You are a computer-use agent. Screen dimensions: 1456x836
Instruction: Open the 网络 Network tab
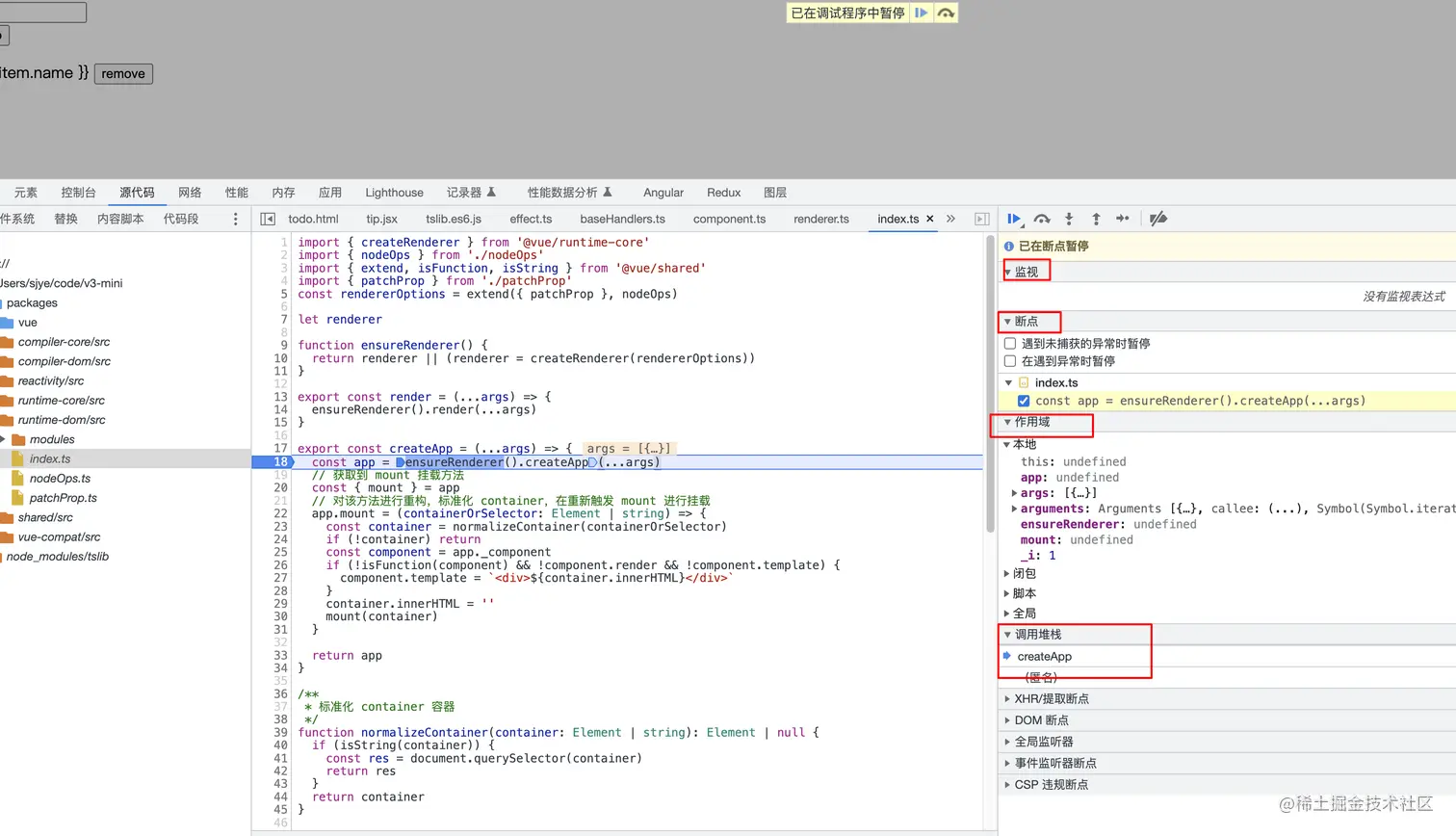pyautogui.click(x=190, y=193)
